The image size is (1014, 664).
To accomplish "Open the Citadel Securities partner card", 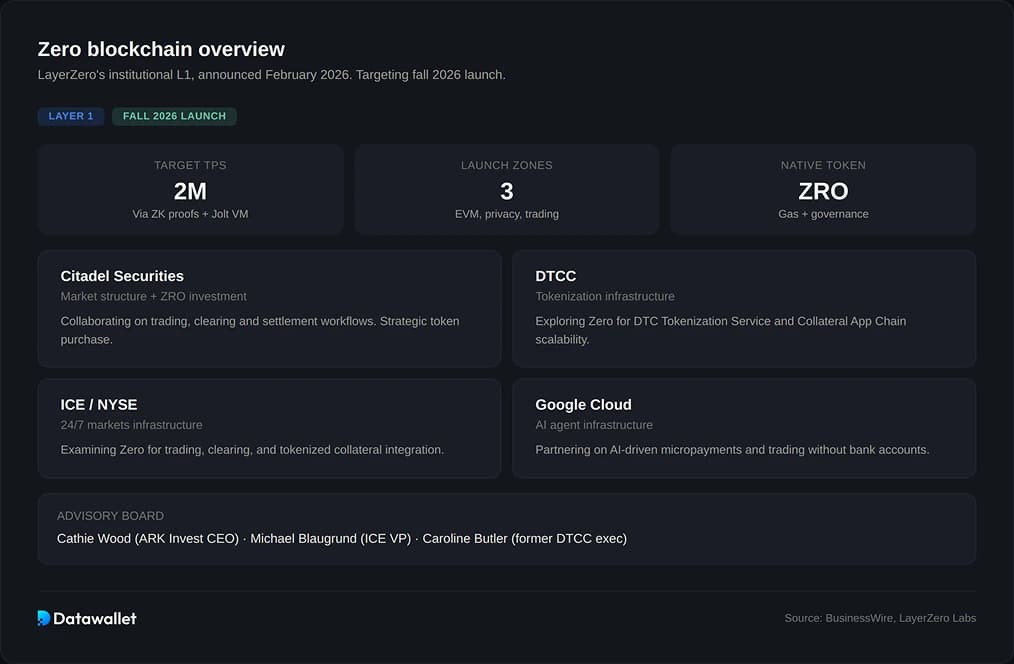I will (269, 308).
